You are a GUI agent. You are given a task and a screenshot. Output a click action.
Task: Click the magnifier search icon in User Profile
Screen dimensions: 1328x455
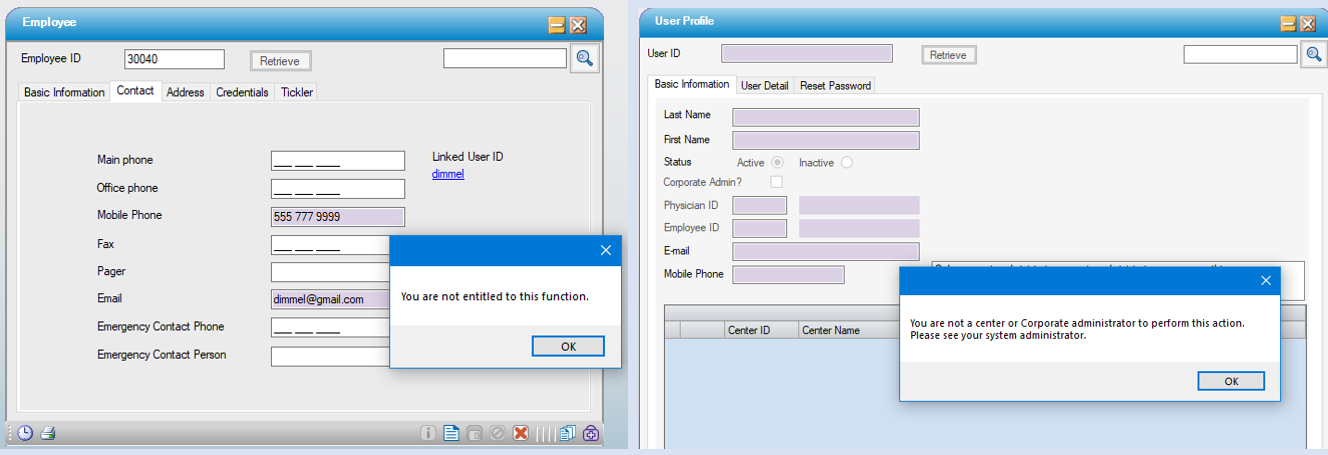1314,54
